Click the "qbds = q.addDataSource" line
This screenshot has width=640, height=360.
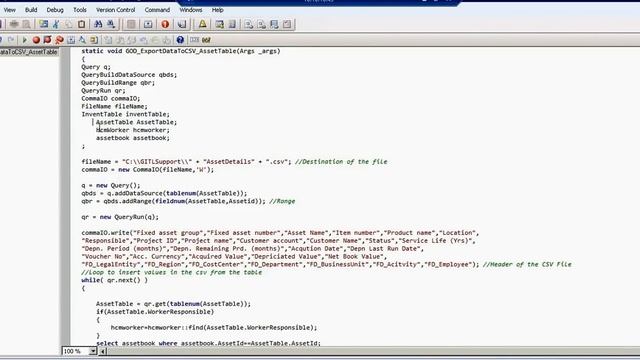pyautogui.click(x=164, y=193)
